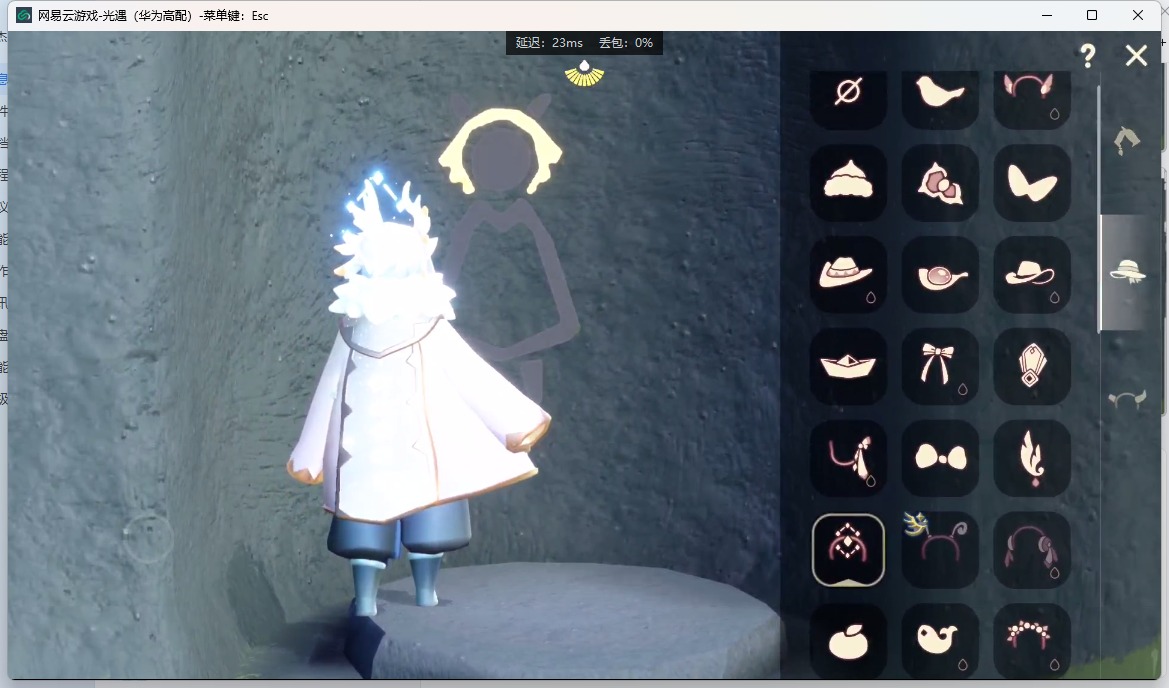Choose the dangling tassel hair ornament
Image resolution: width=1169 pixels, height=688 pixels.
pyautogui.click(x=848, y=458)
